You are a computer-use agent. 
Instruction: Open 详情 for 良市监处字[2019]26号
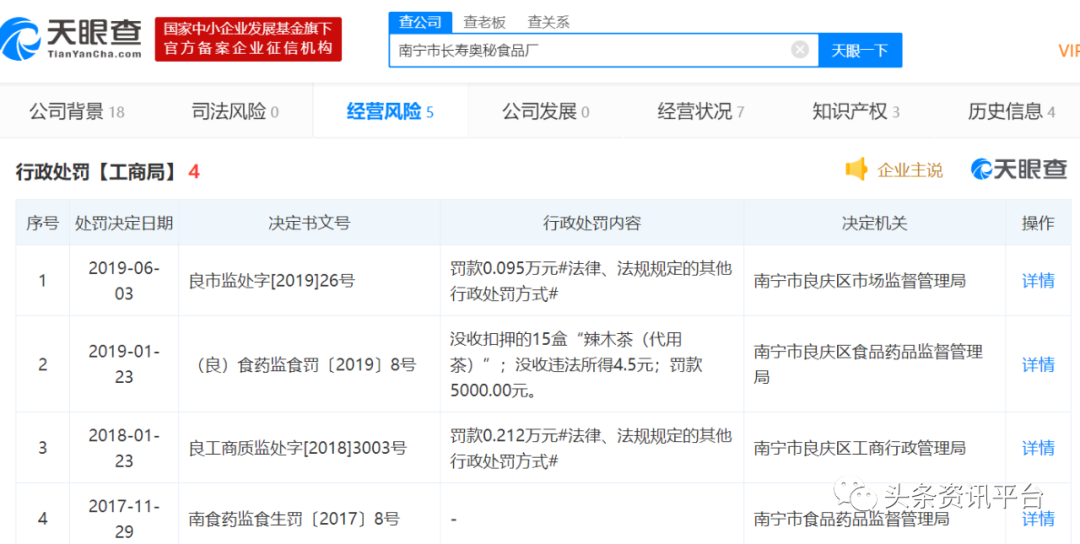coord(1038,281)
